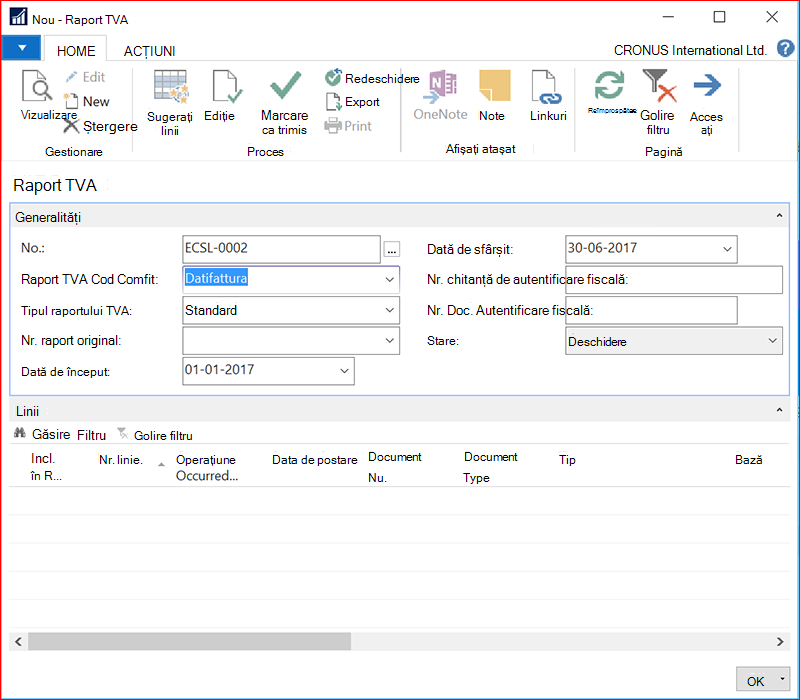
Task: Click the Nr. Doc. Autentificare fiscală field
Action: [x=651, y=310]
